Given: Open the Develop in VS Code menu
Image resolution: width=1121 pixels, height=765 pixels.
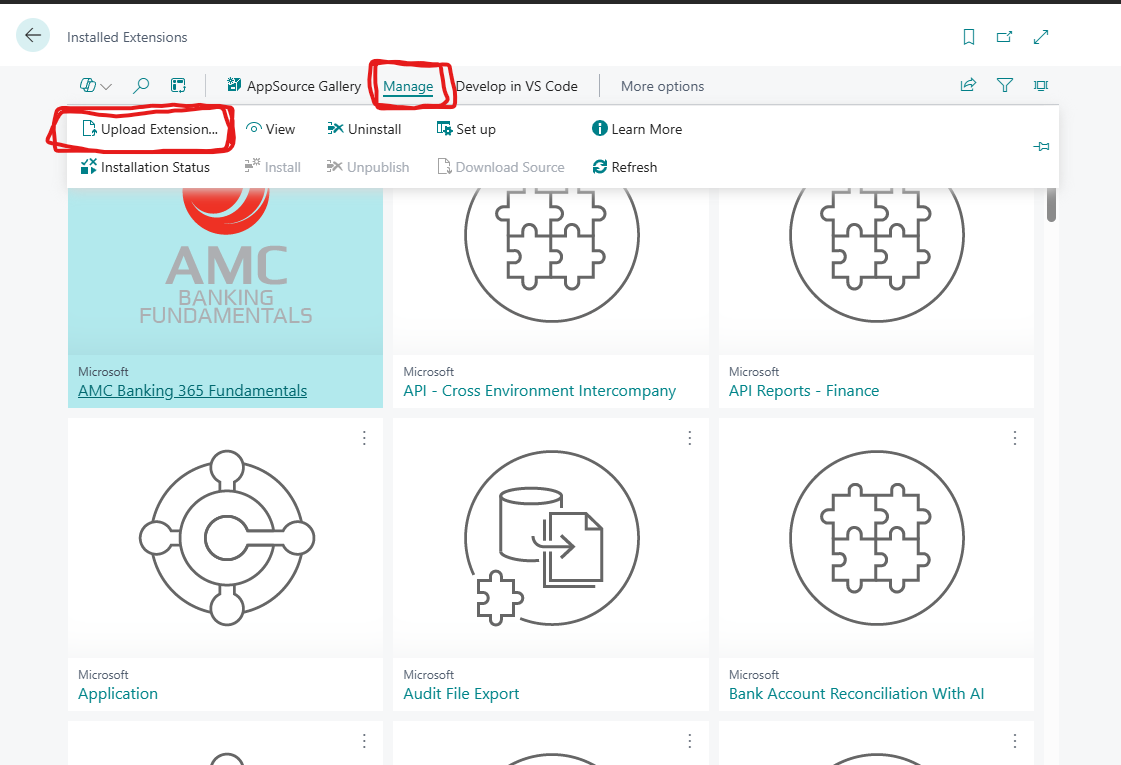Looking at the screenshot, I should (x=517, y=87).
